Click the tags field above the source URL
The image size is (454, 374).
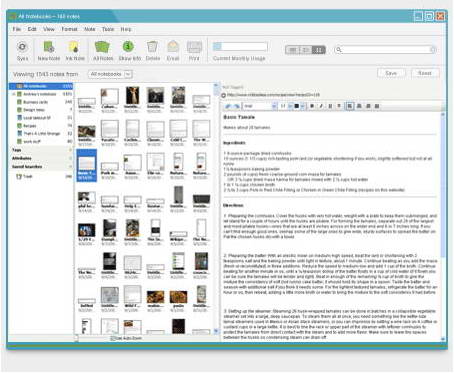point(233,87)
